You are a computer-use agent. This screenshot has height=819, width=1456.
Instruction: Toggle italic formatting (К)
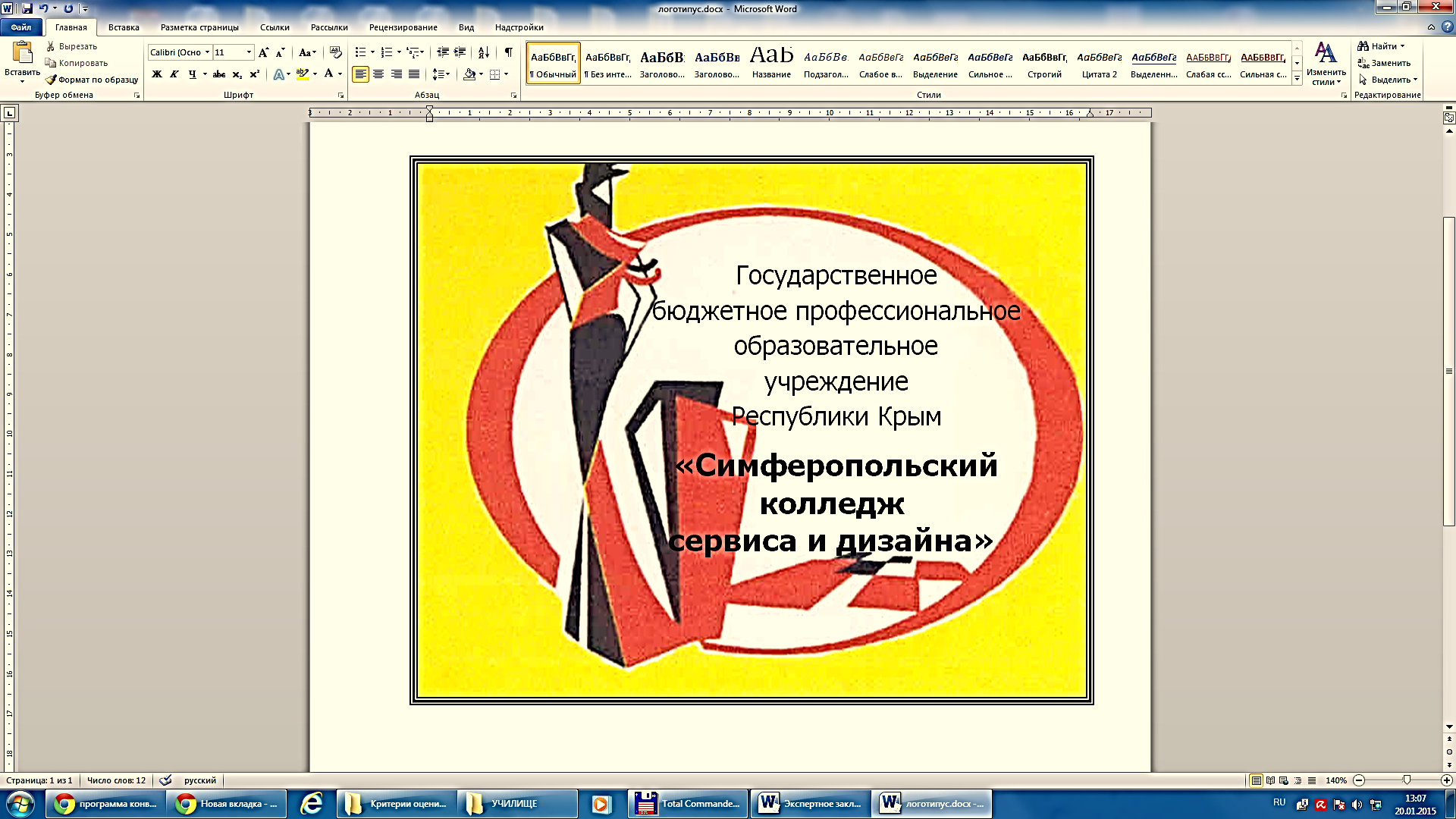[x=174, y=74]
